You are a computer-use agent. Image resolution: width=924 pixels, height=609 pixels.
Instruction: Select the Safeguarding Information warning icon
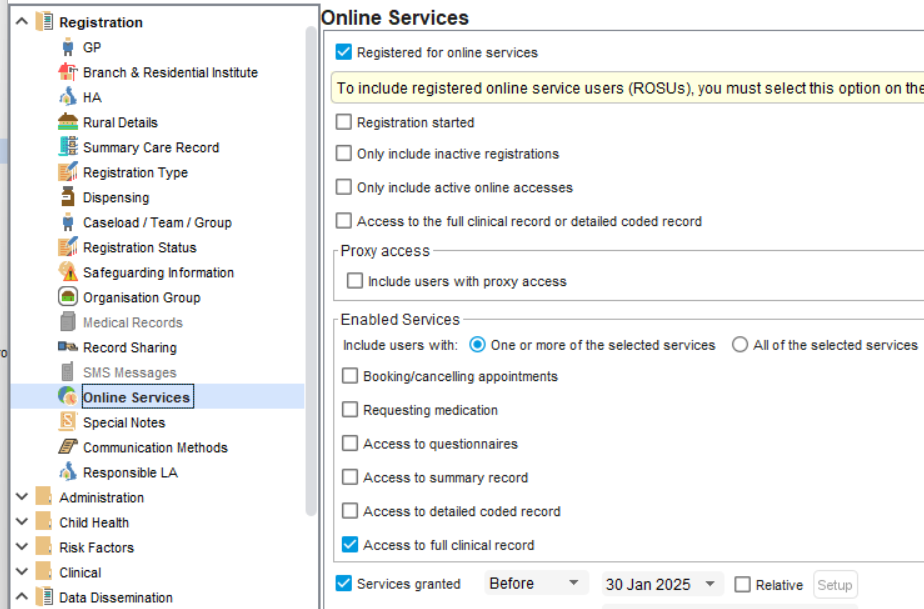coord(68,272)
